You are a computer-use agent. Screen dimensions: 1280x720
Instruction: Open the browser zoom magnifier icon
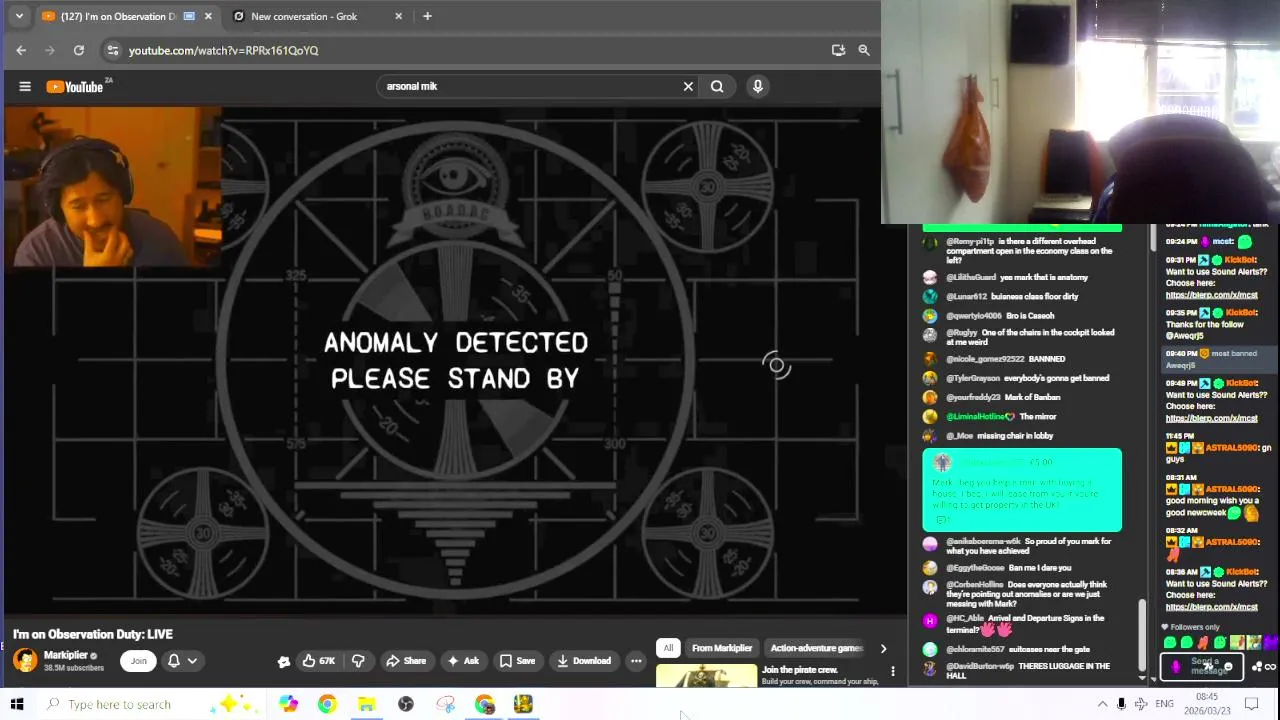click(864, 50)
